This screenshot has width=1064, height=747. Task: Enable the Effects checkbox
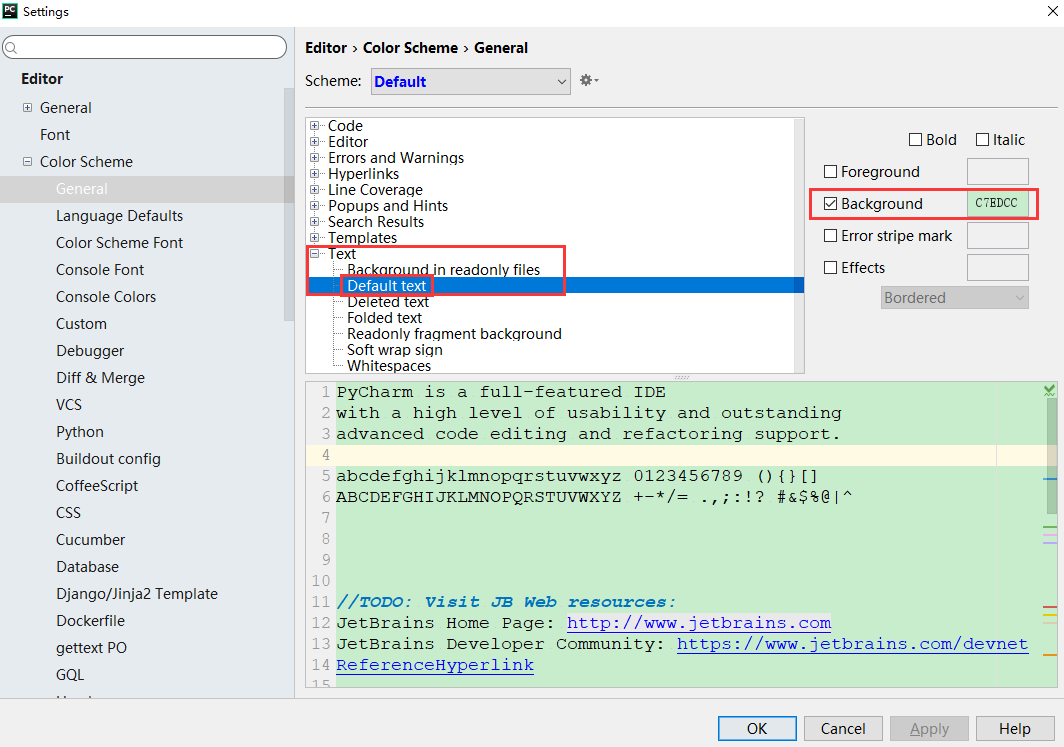tap(830, 267)
